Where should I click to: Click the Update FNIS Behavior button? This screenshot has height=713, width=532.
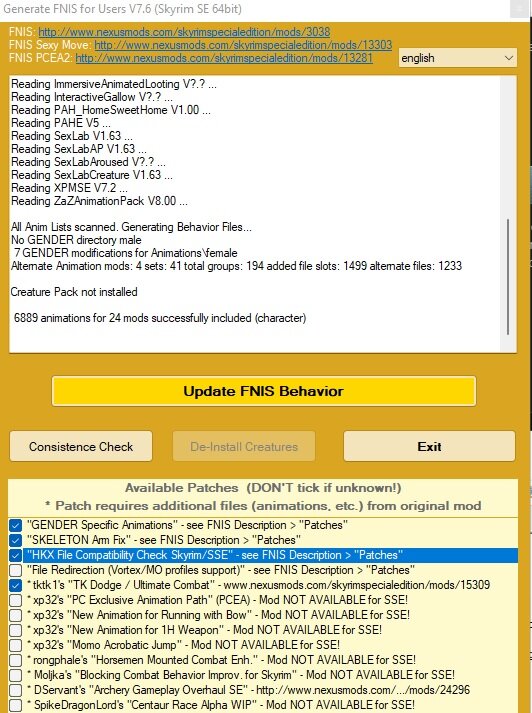(264, 391)
